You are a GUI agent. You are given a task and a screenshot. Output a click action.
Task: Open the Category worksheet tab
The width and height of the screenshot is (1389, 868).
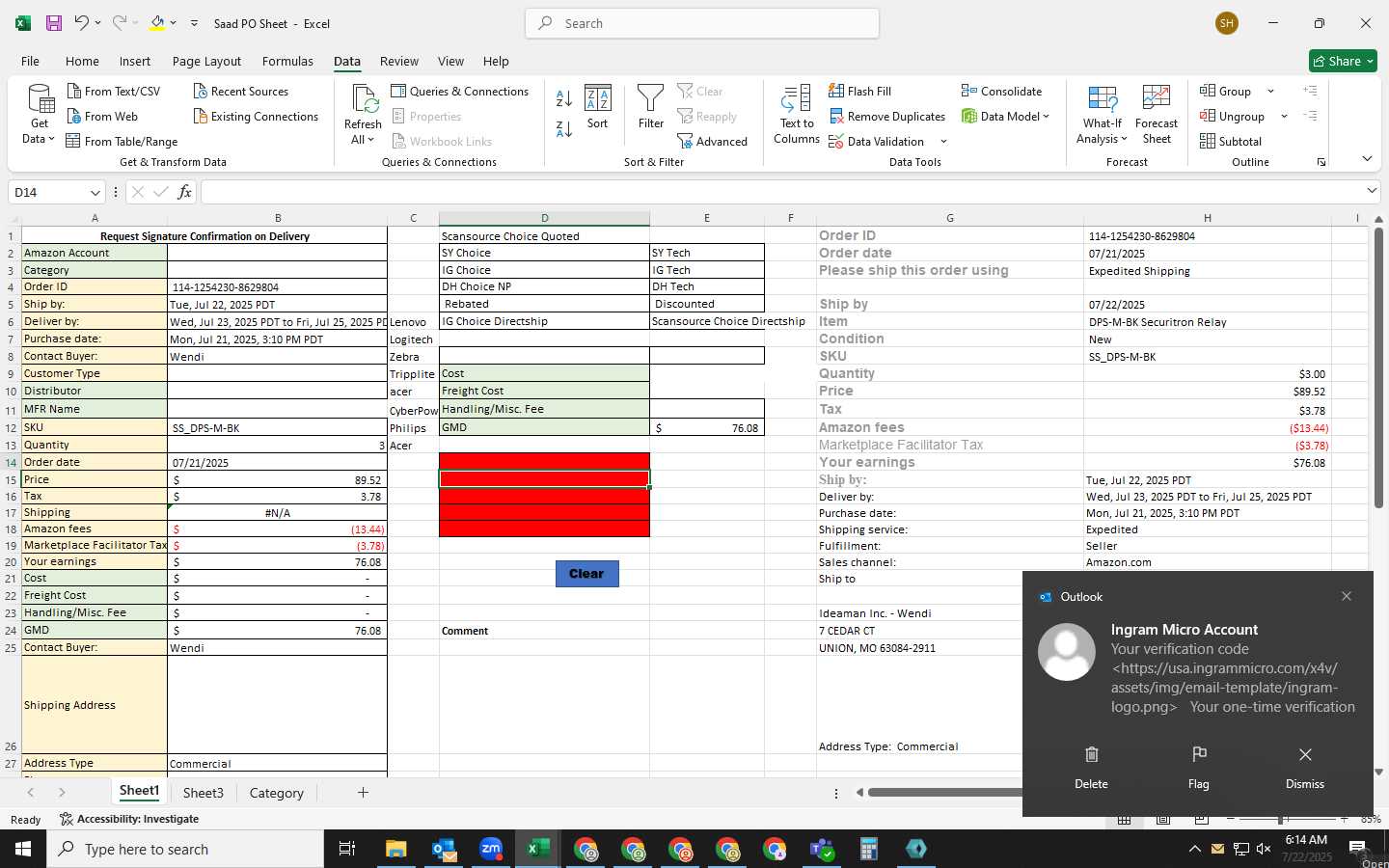pyautogui.click(x=277, y=793)
